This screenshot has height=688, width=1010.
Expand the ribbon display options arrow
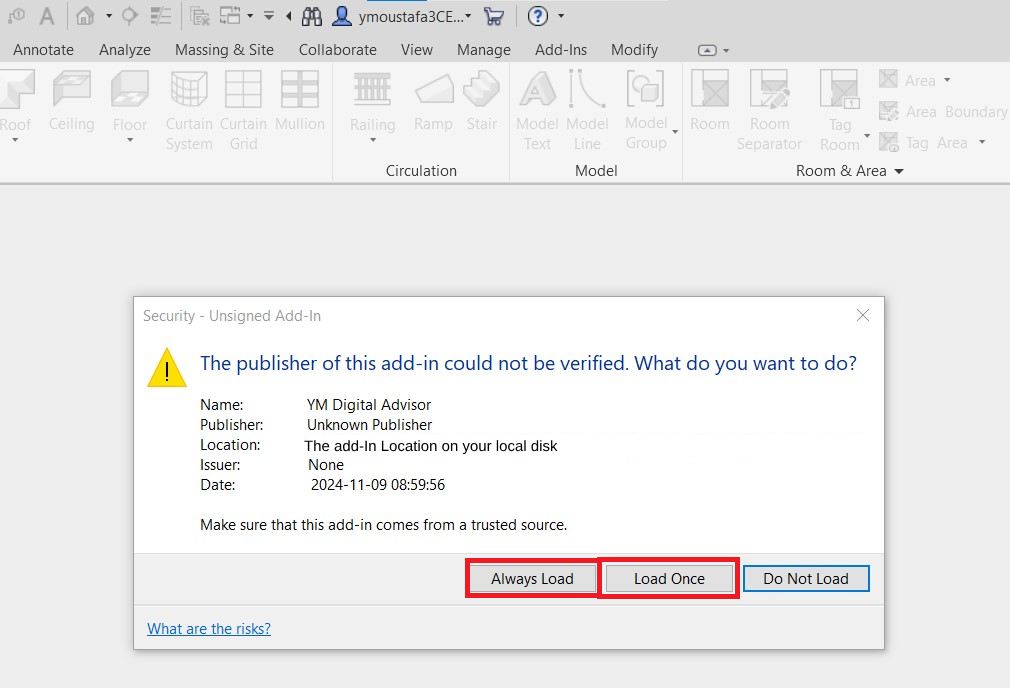726,50
